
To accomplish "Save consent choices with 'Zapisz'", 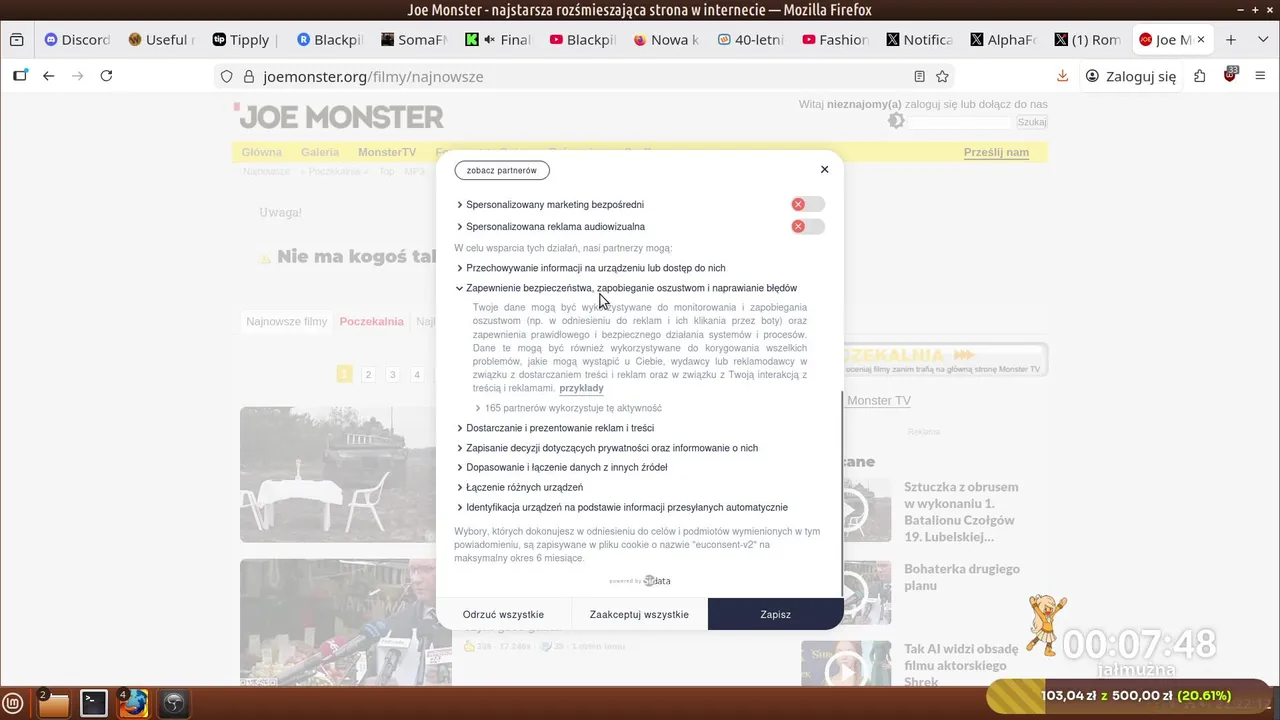I will 775,614.
